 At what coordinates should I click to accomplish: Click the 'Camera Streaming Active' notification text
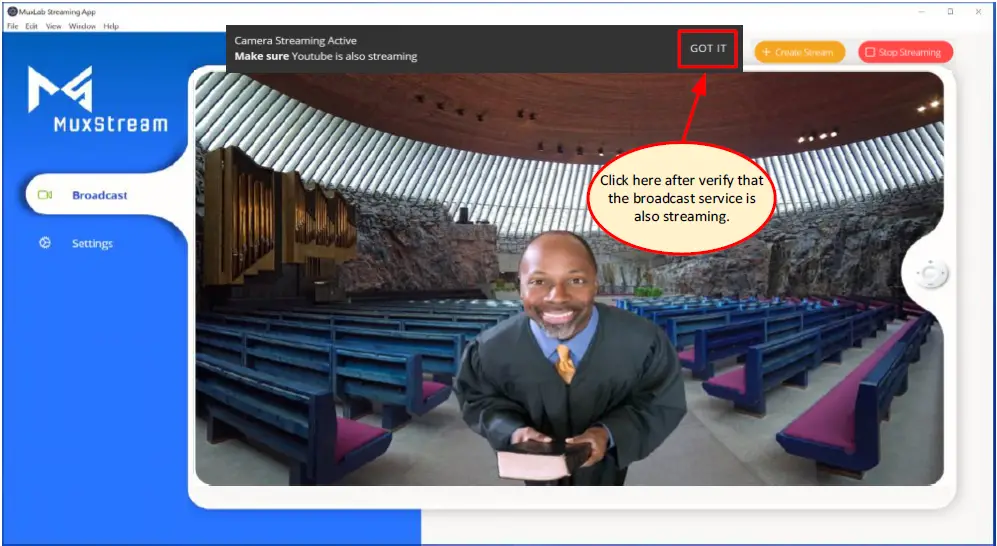click(x=296, y=41)
